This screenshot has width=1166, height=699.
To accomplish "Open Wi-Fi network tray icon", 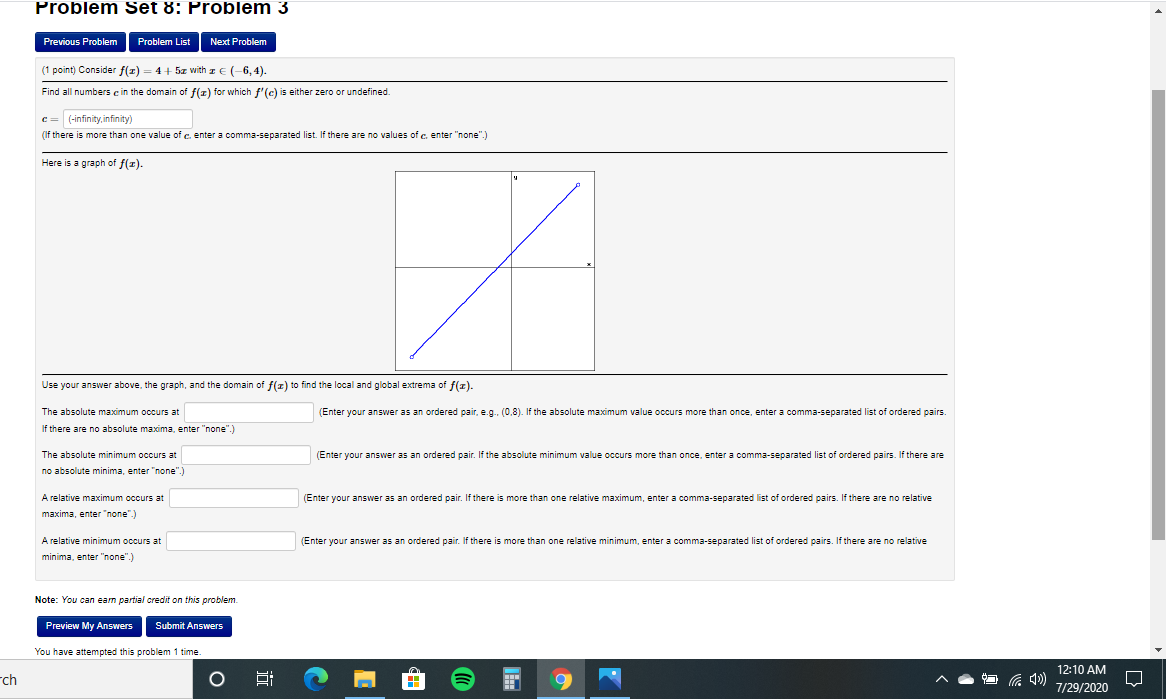I will click(x=1014, y=679).
